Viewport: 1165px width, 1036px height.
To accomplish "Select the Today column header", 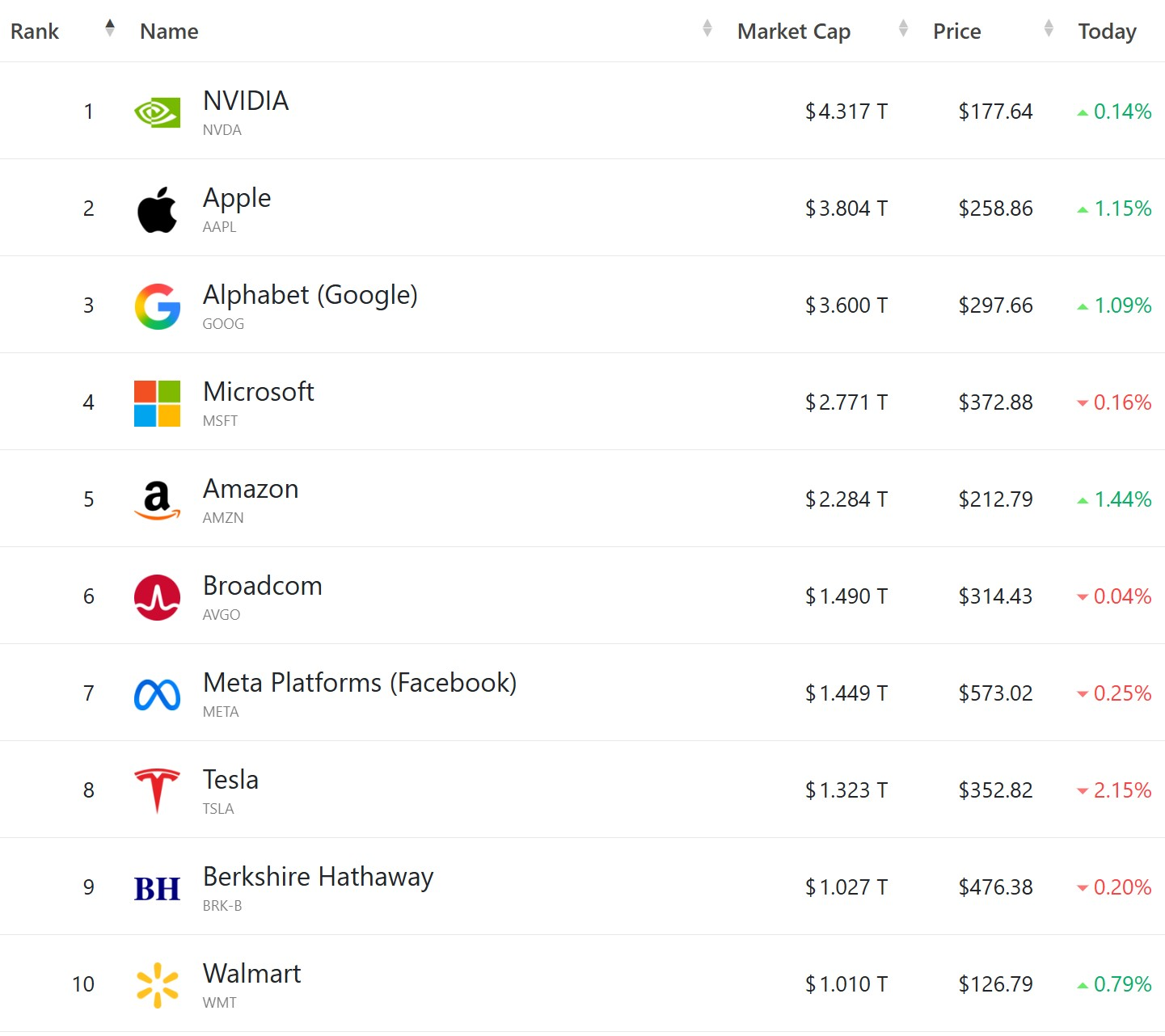I will click(1107, 32).
